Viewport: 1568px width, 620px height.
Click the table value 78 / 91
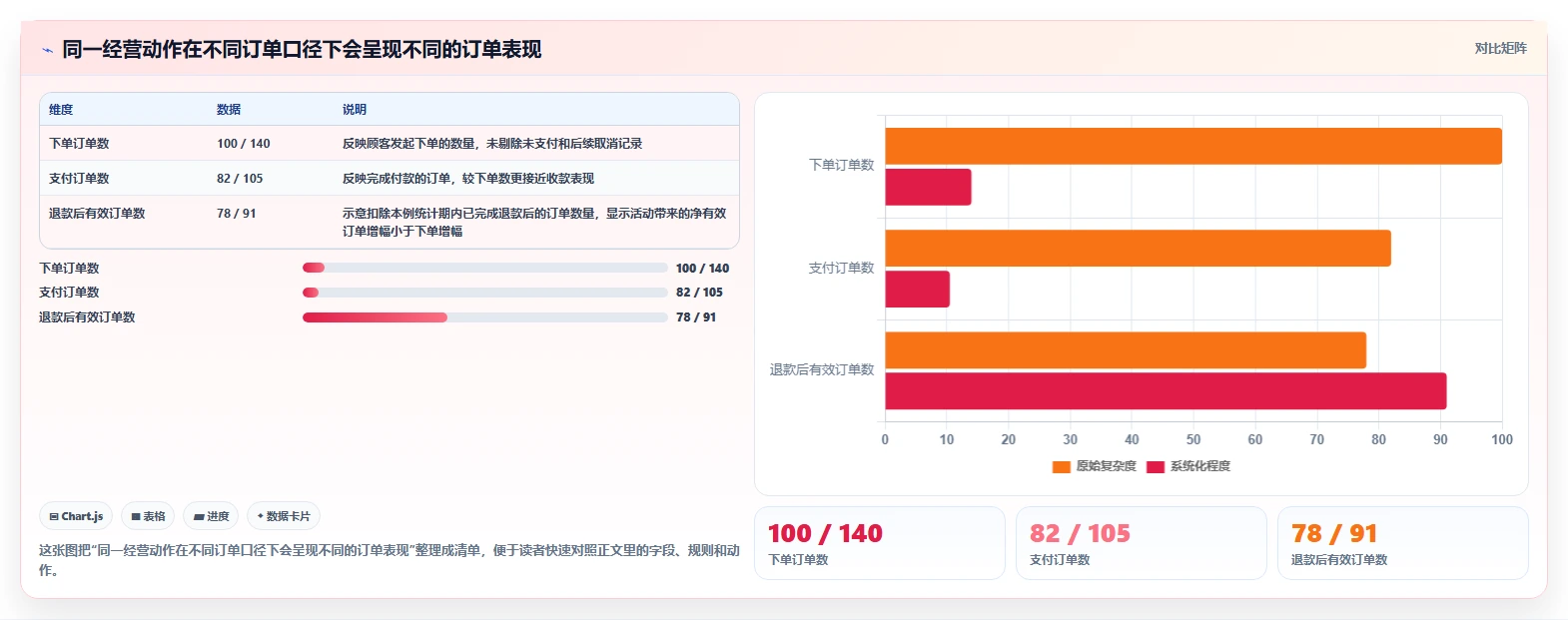[x=237, y=214]
